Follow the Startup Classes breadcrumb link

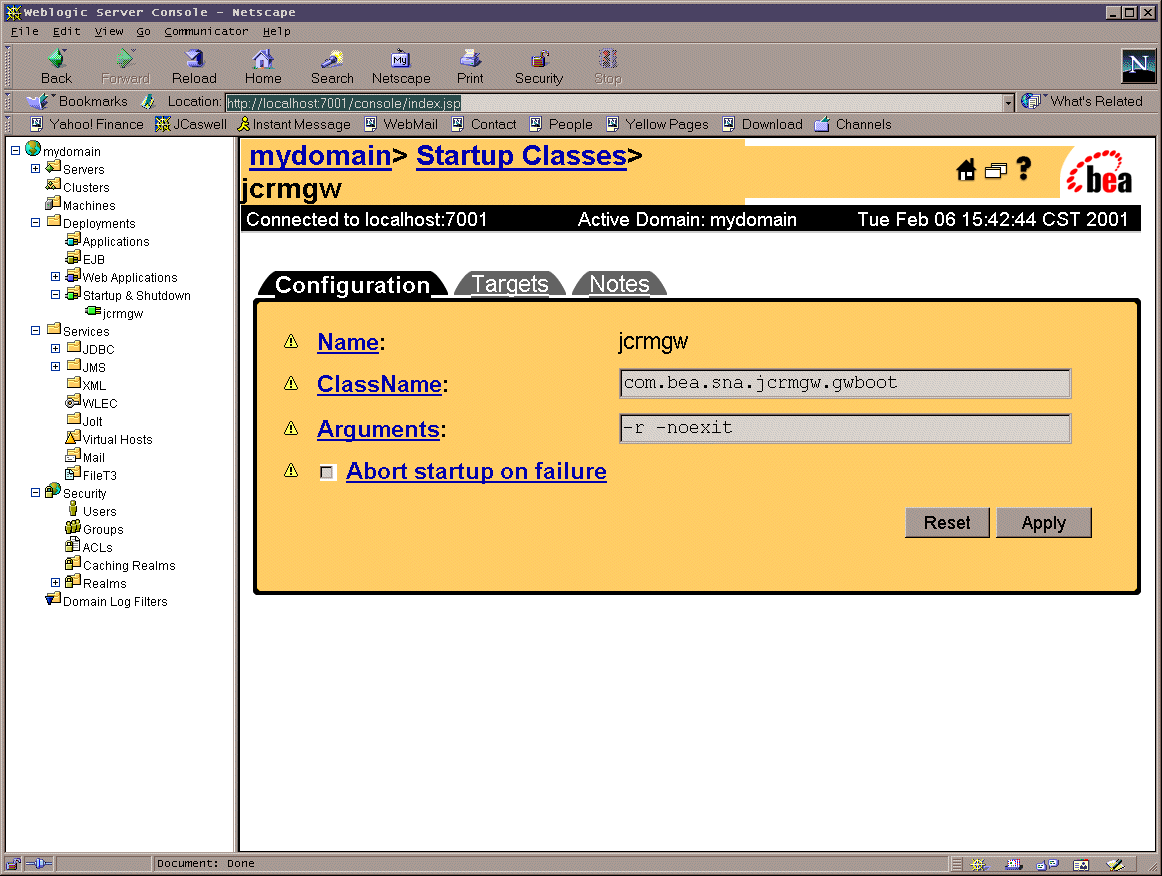click(x=522, y=156)
